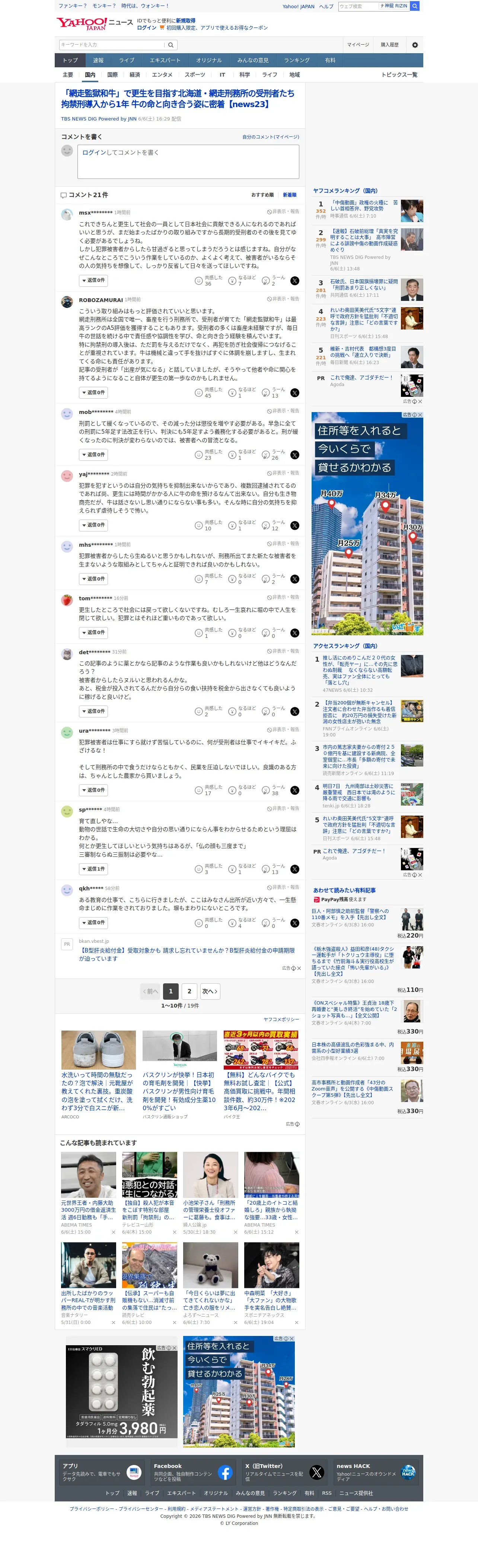Select the スポーツ category tab
Viewport: 478px width, 1568px height.
pyautogui.click(x=195, y=75)
